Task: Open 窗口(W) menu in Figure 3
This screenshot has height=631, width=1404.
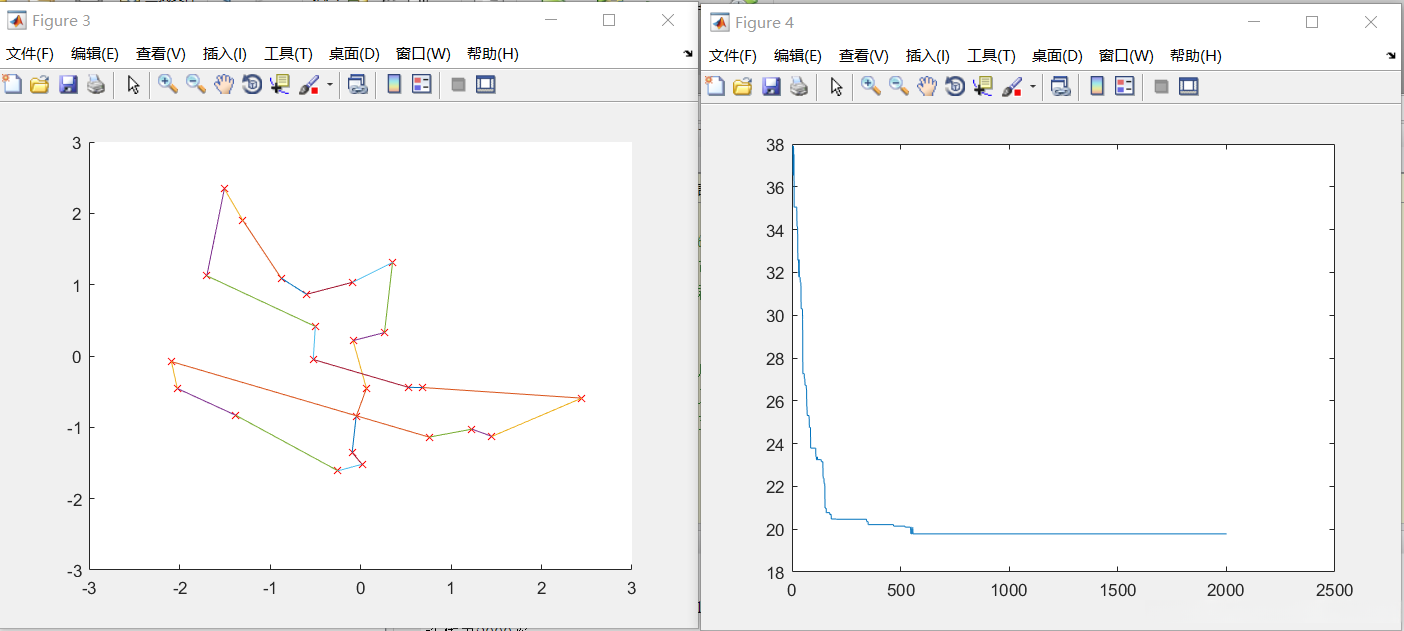Action: click(x=423, y=54)
